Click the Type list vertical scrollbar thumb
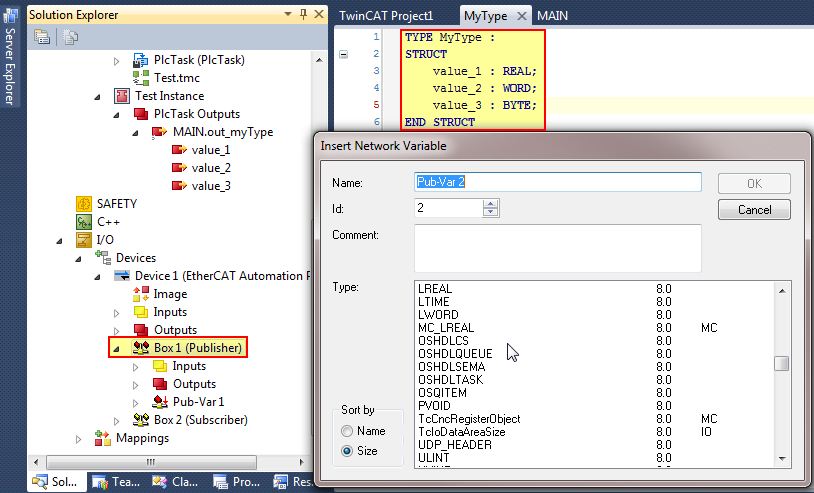The image size is (814, 493). point(781,363)
